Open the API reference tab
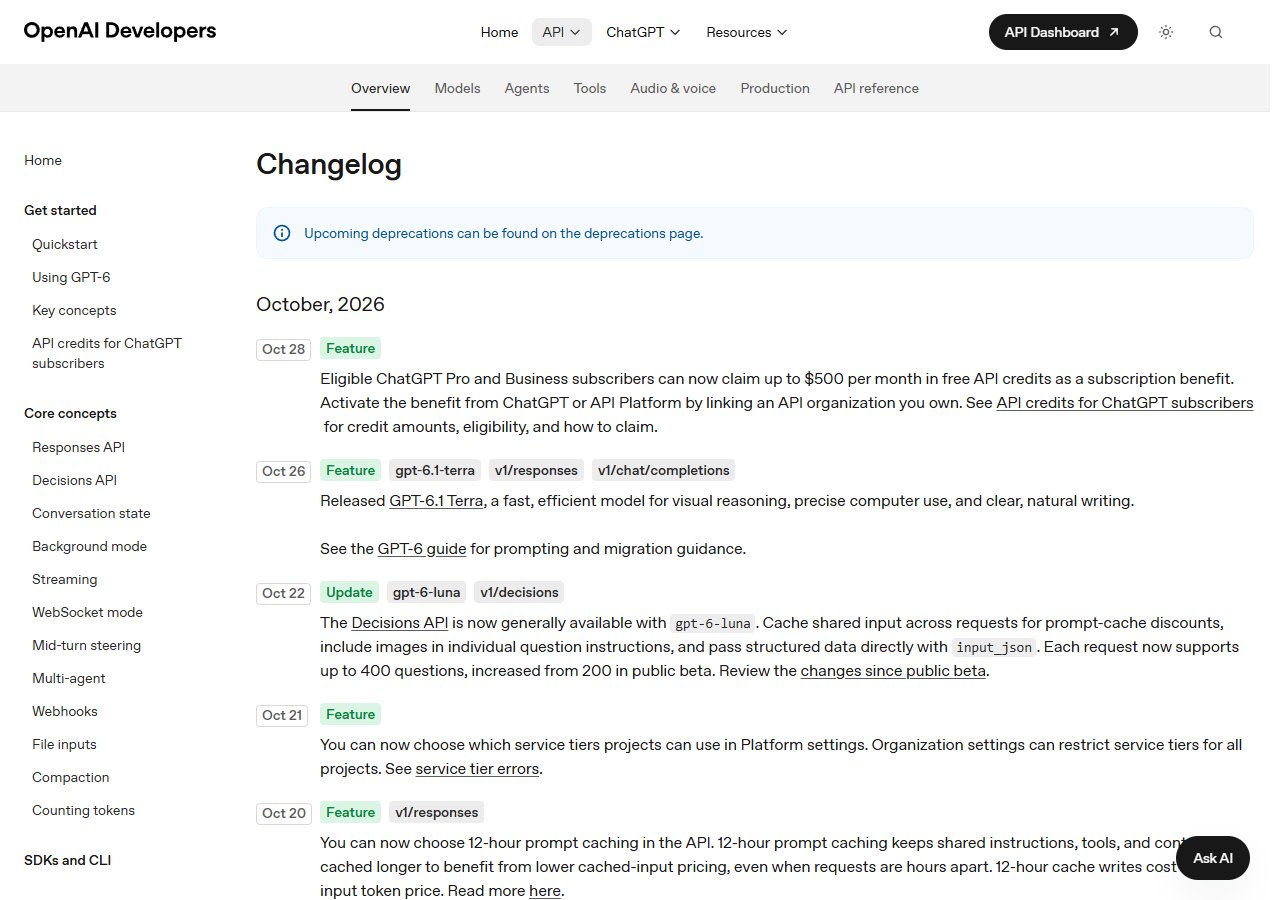The height and width of the screenshot is (900, 1280). coord(876,88)
